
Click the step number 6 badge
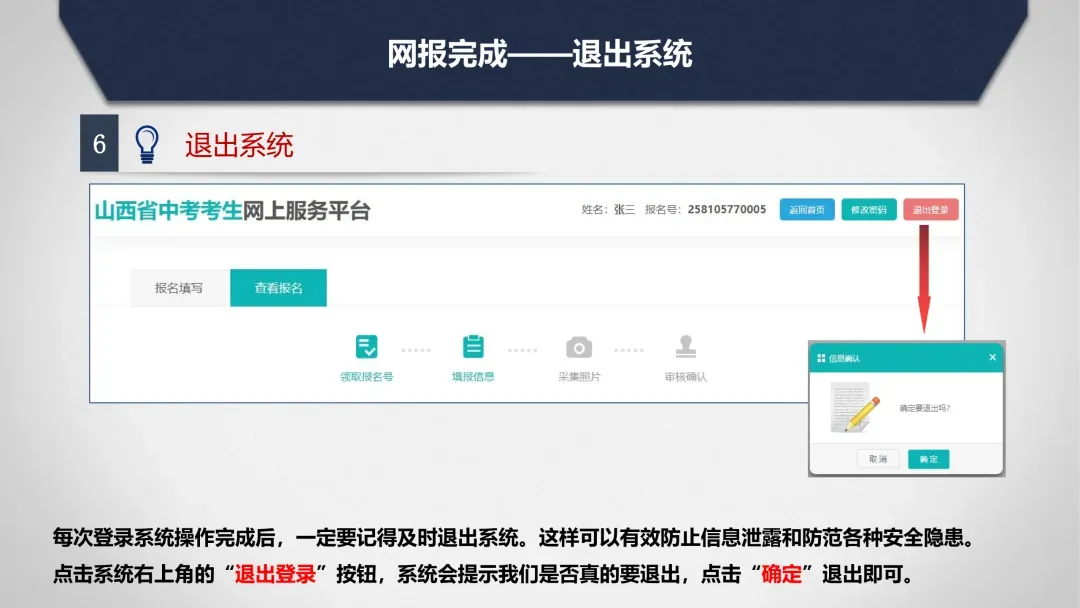(x=97, y=143)
